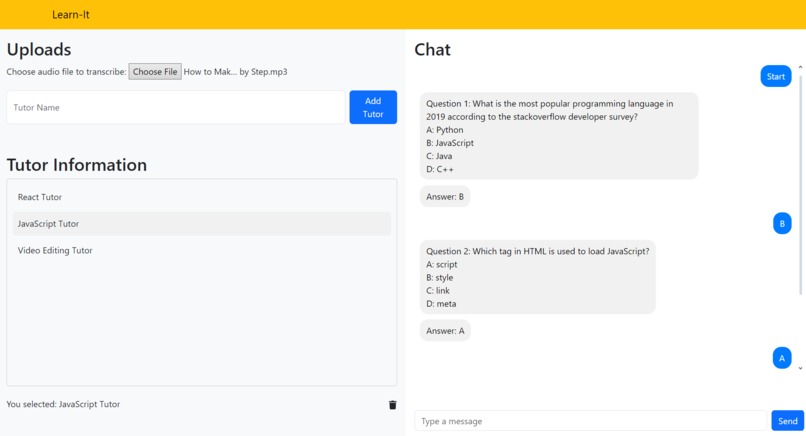Click option A: Python

445,130
